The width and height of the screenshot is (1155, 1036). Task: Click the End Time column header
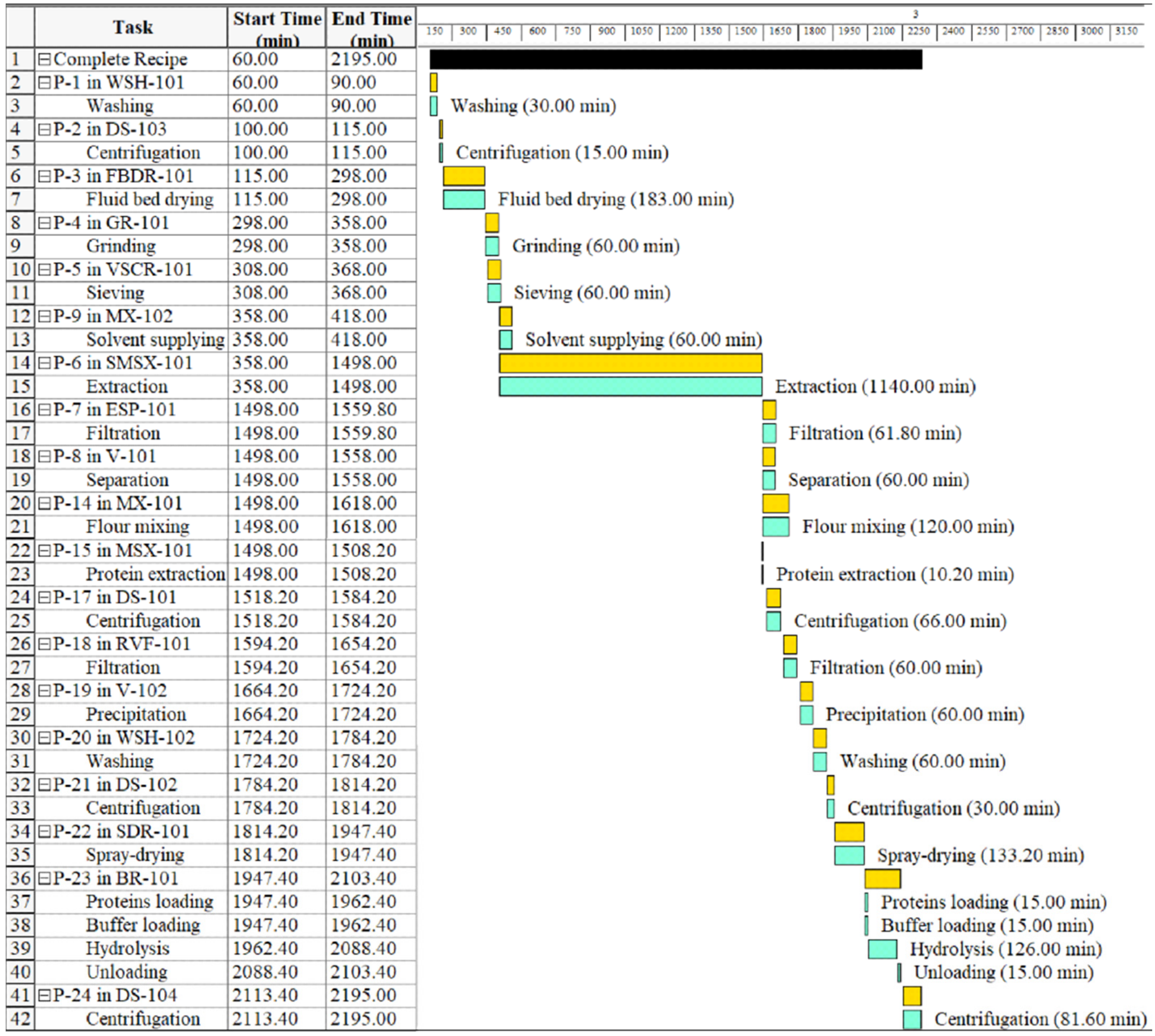[371, 27]
